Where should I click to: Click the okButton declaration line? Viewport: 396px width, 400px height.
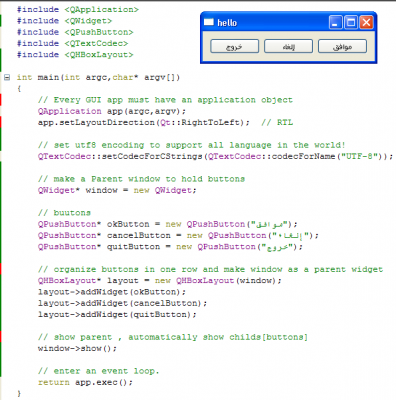(x=167, y=224)
